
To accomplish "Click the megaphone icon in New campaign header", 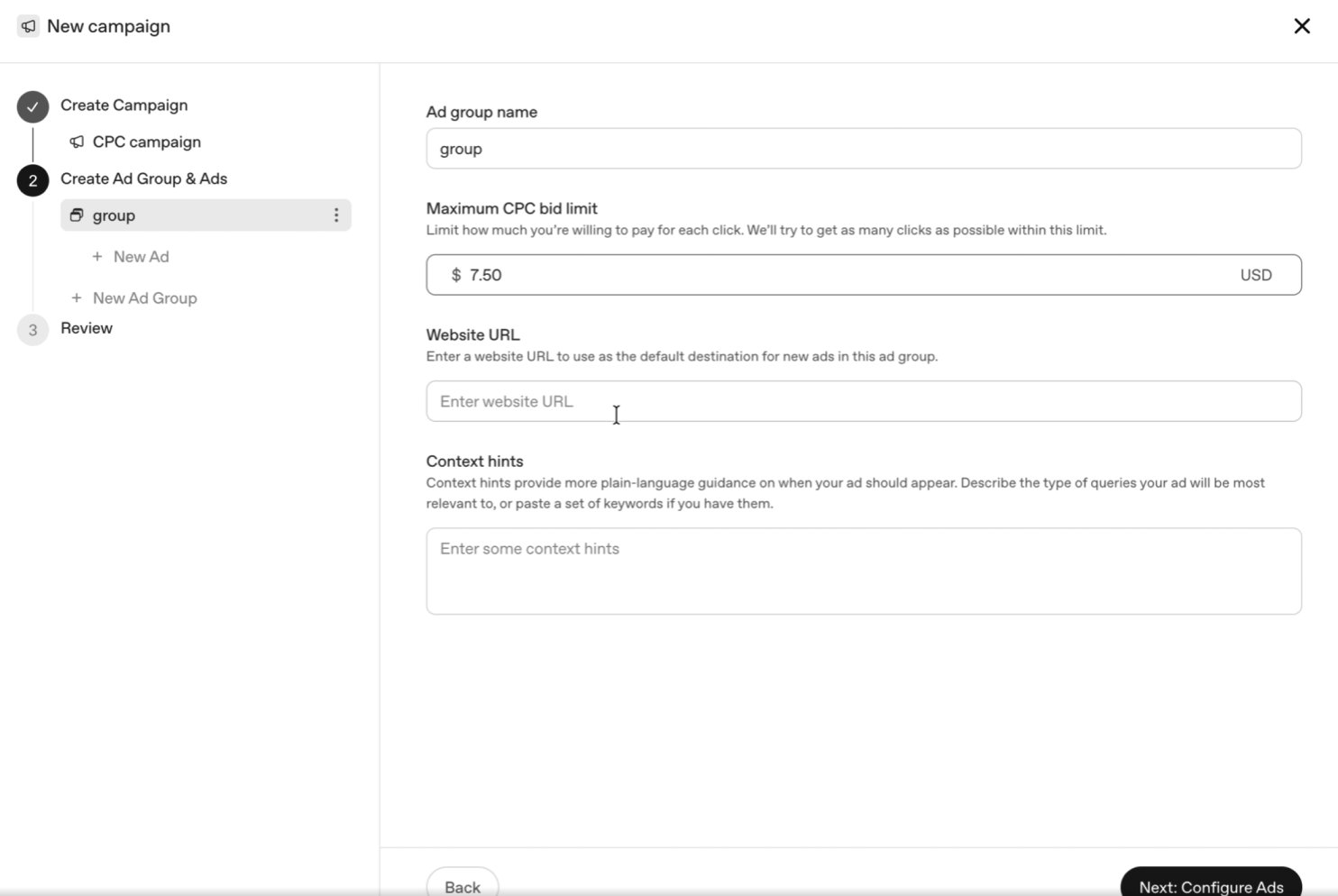I will (x=27, y=26).
